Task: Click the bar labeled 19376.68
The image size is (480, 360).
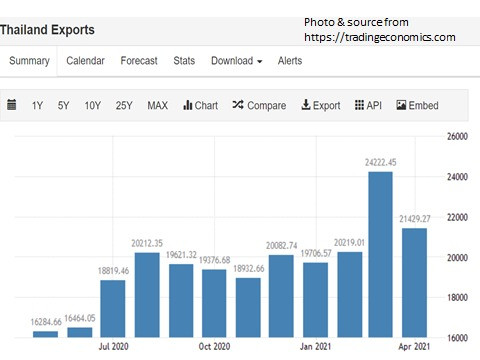Action: 214,303
